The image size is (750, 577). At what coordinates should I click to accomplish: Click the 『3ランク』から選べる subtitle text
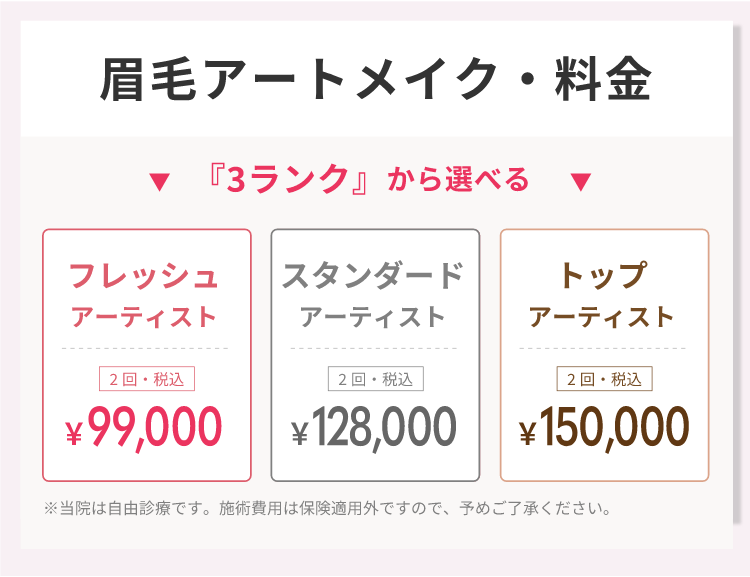[x=368, y=179]
